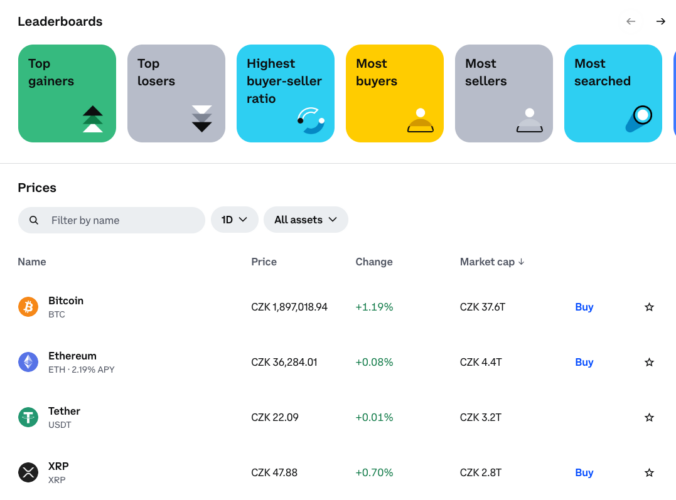Sort by Name column header
The height and width of the screenshot is (500, 676).
pyautogui.click(x=32, y=262)
